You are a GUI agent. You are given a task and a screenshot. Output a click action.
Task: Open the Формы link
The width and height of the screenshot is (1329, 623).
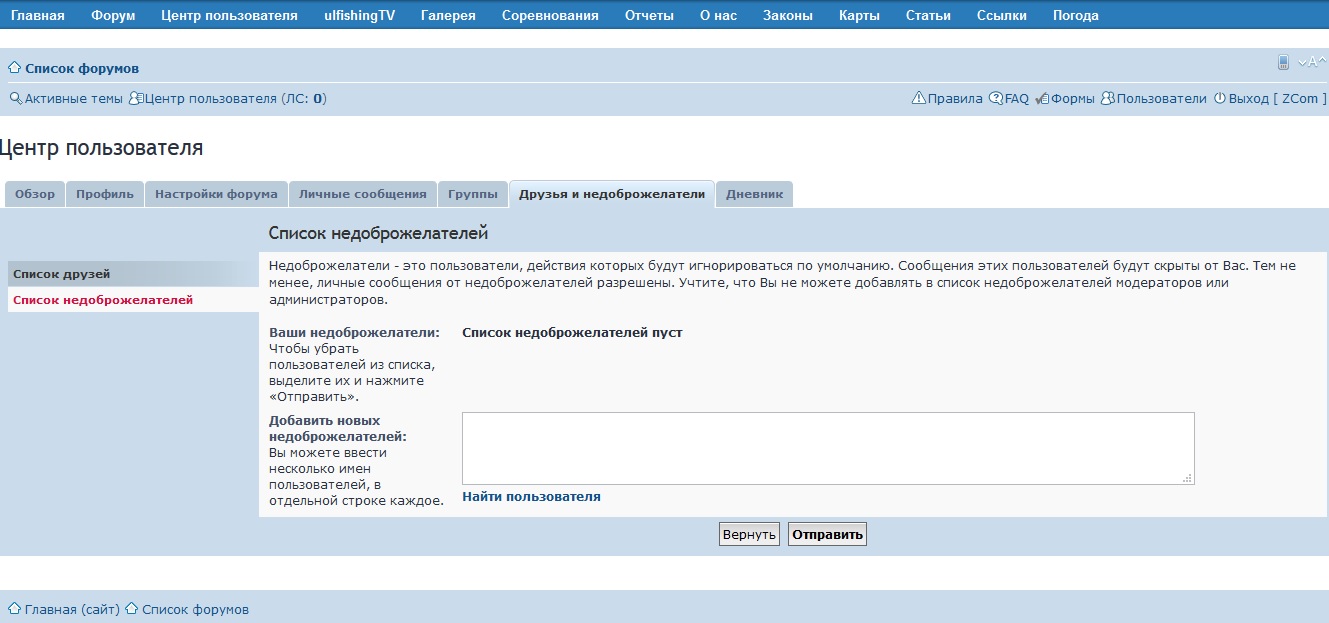pos(1073,99)
